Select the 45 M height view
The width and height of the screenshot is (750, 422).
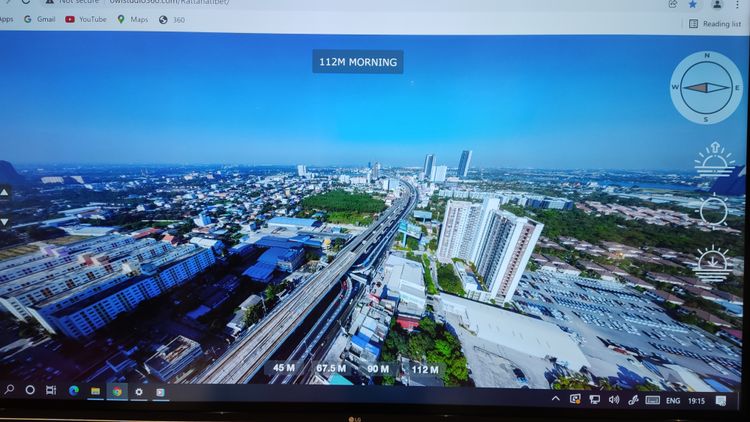(284, 367)
